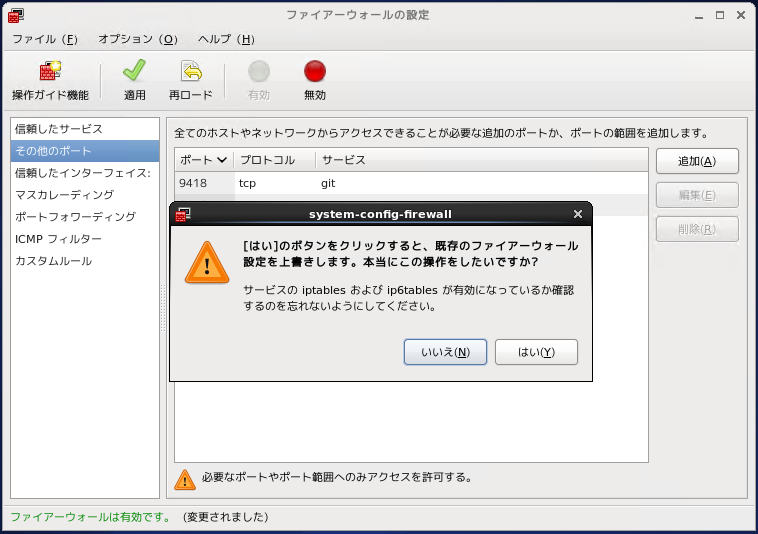The image size is (758, 534).
Task: Click the プロトコル column header
Action: [x=275, y=160]
